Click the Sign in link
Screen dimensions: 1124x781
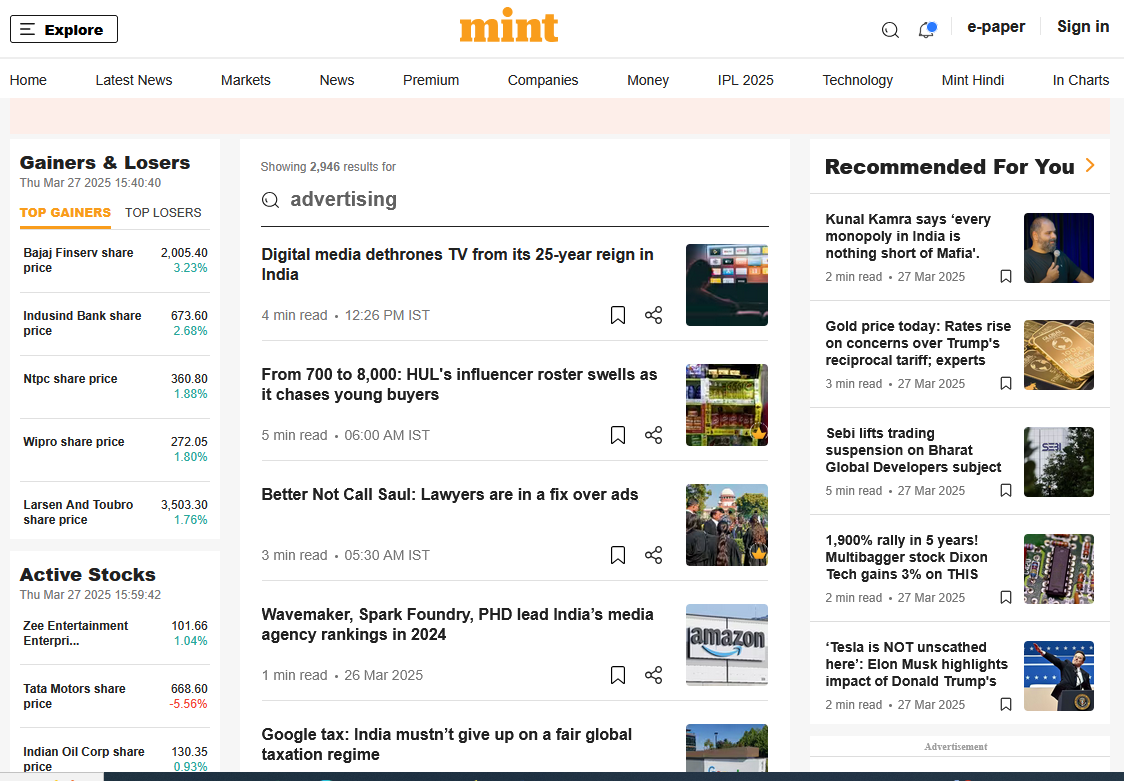pos(1083,27)
